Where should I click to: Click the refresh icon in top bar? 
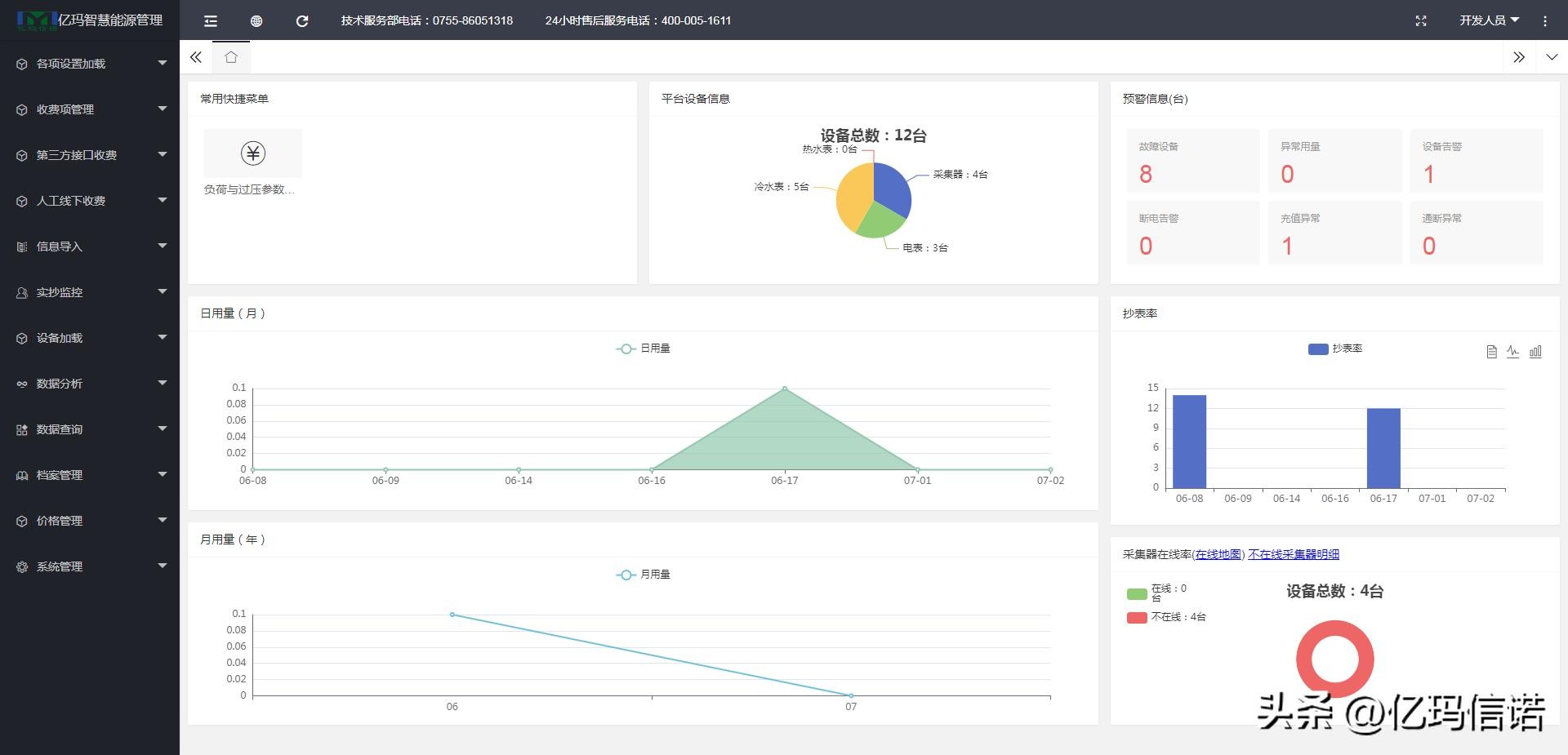[x=302, y=21]
